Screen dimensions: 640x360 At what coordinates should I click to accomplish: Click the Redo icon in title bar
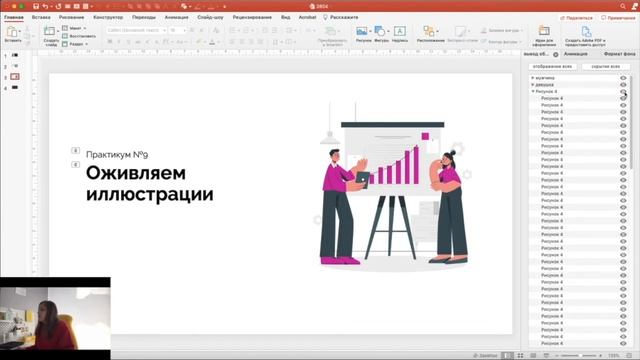tap(58, 7)
